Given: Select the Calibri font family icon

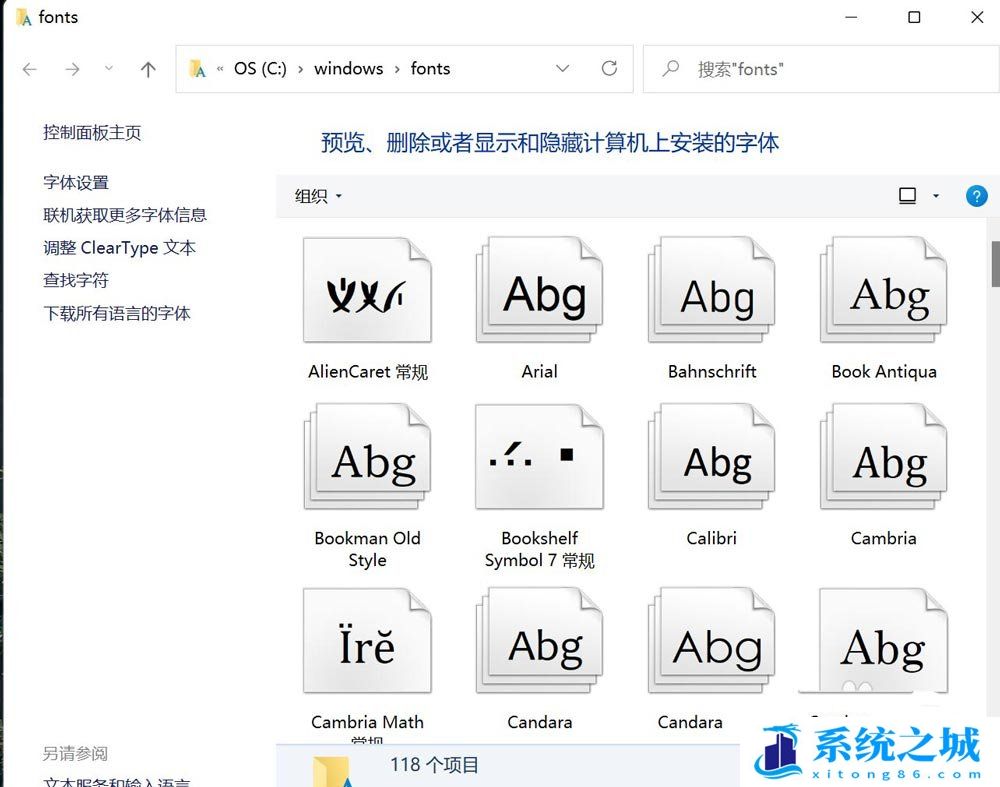Looking at the screenshot, I should 712,458.
